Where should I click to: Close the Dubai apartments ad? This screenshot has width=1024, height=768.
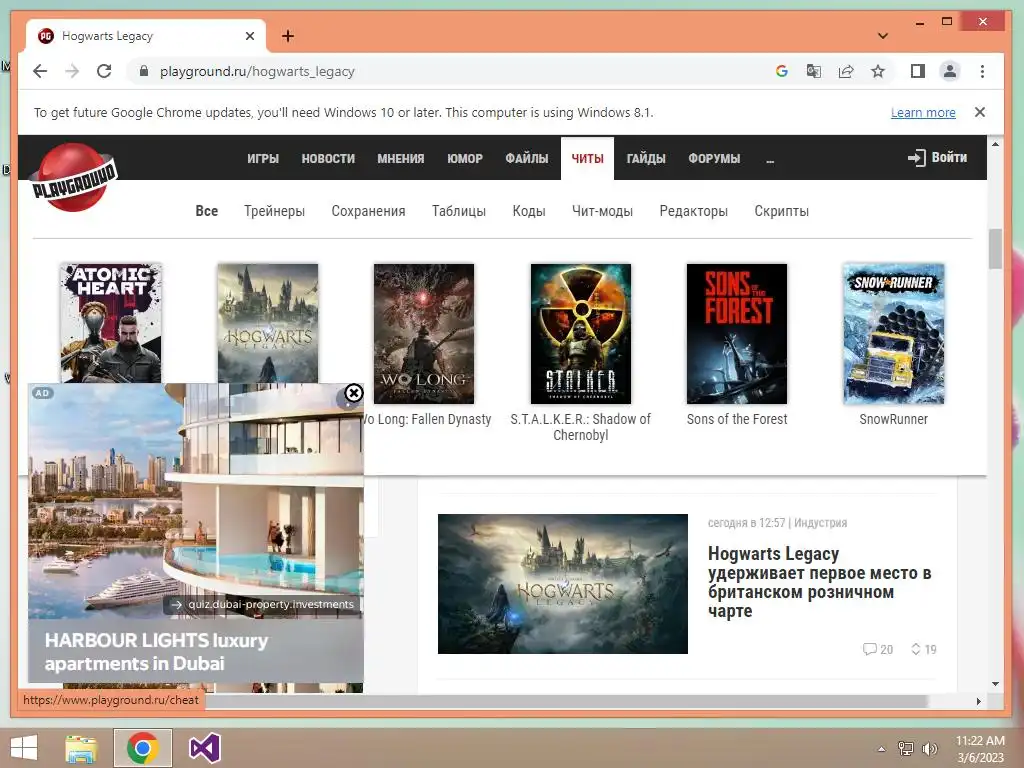click(x=353, y=393)
